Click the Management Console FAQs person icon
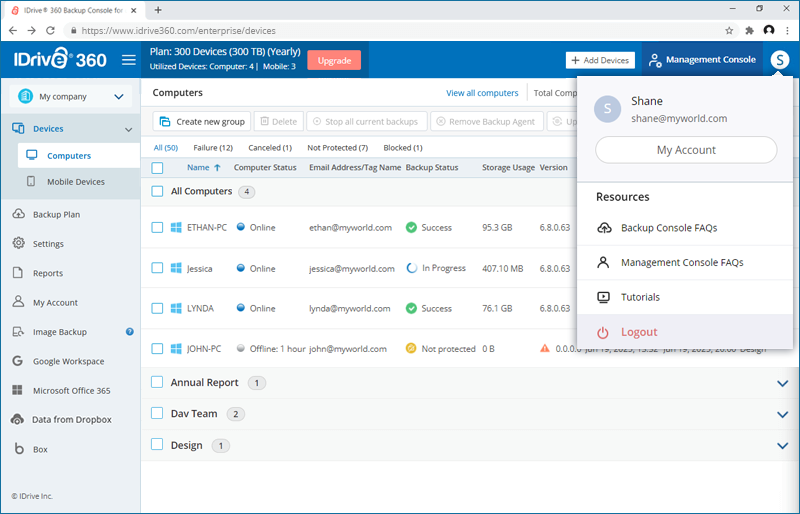The width and height of the screenshot is (800, 514). point(603,262)
